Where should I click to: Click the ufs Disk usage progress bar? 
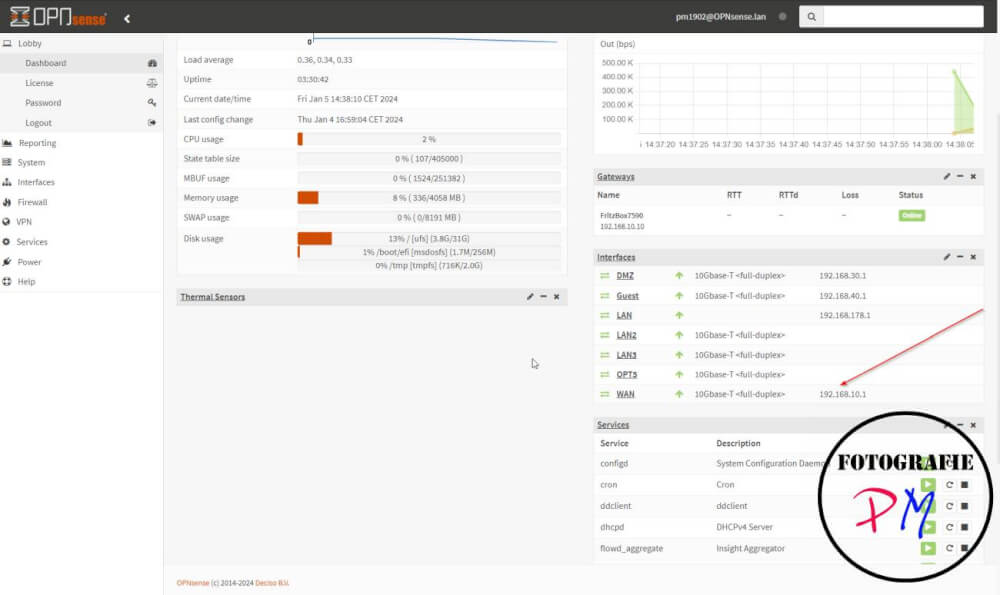coord(429,239)
